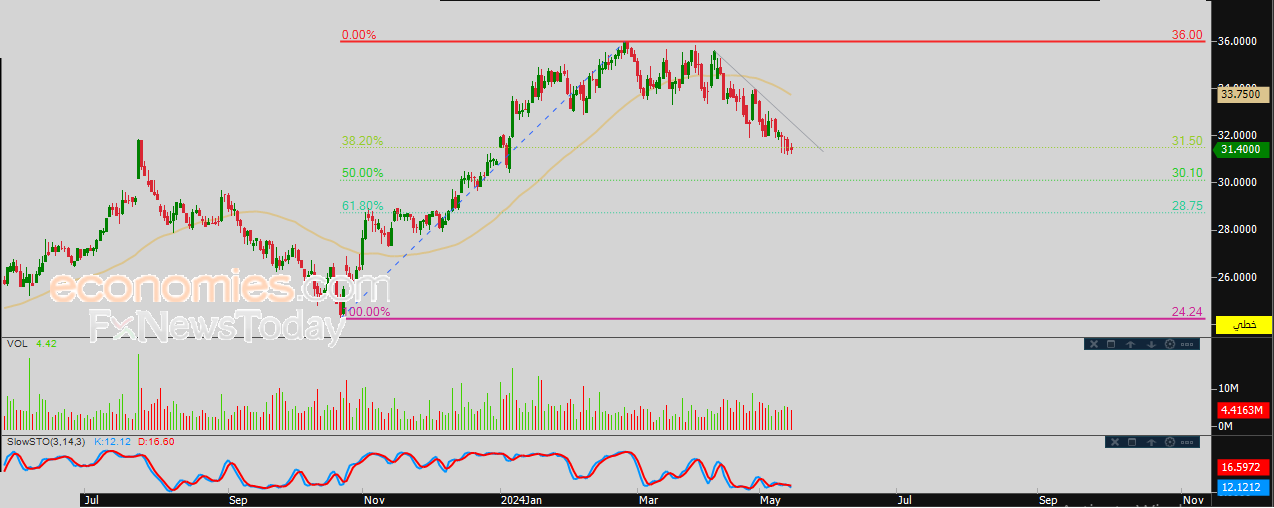The image size is (1274, 508).
Task: Move the VOL panel down
Action: pos(1150,344)
